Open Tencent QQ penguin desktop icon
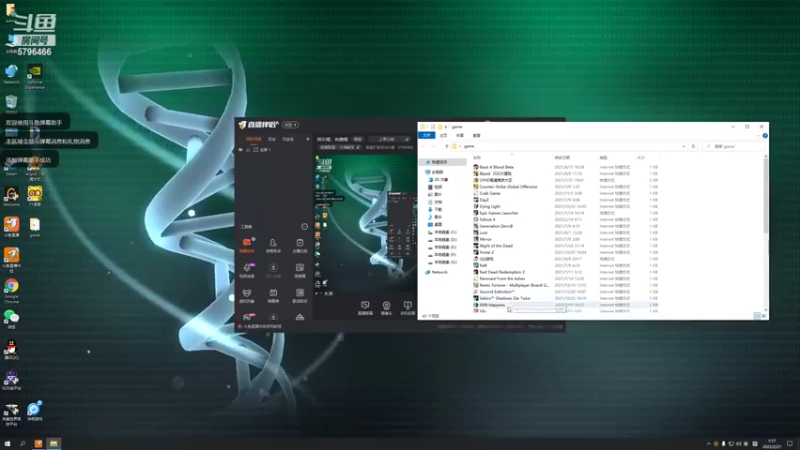This screenshot has height=450, width=800. pyautogui.click(x=11, y=349)
